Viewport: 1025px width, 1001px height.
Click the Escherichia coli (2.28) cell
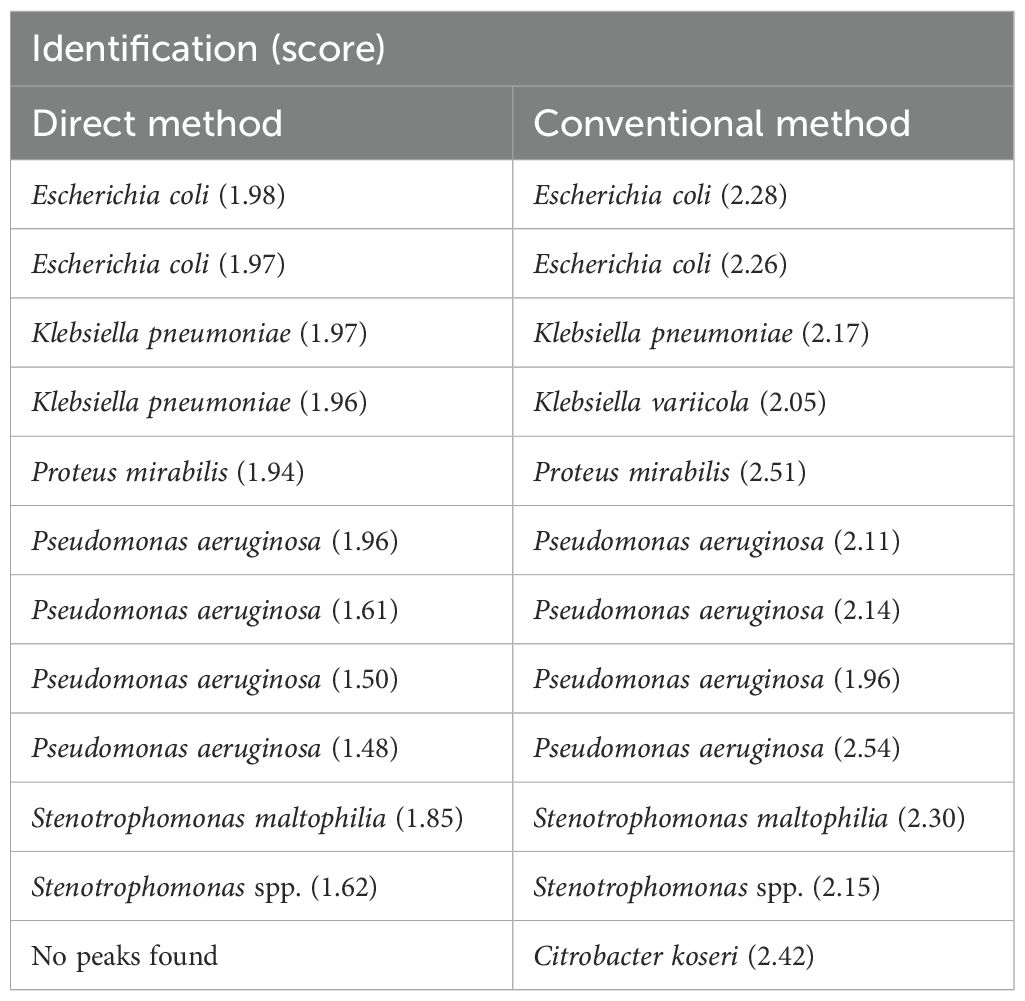tap(660, 195)
